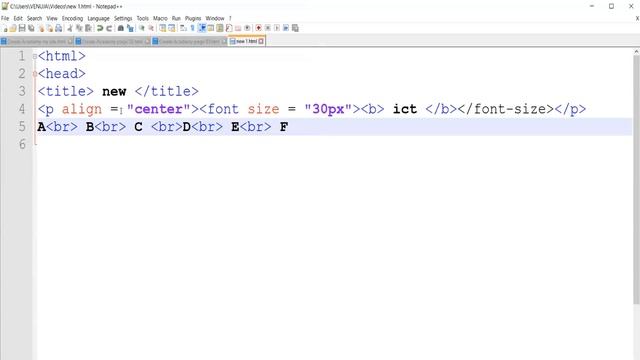Toggle word wrap in toolbar

coord(183,28)
